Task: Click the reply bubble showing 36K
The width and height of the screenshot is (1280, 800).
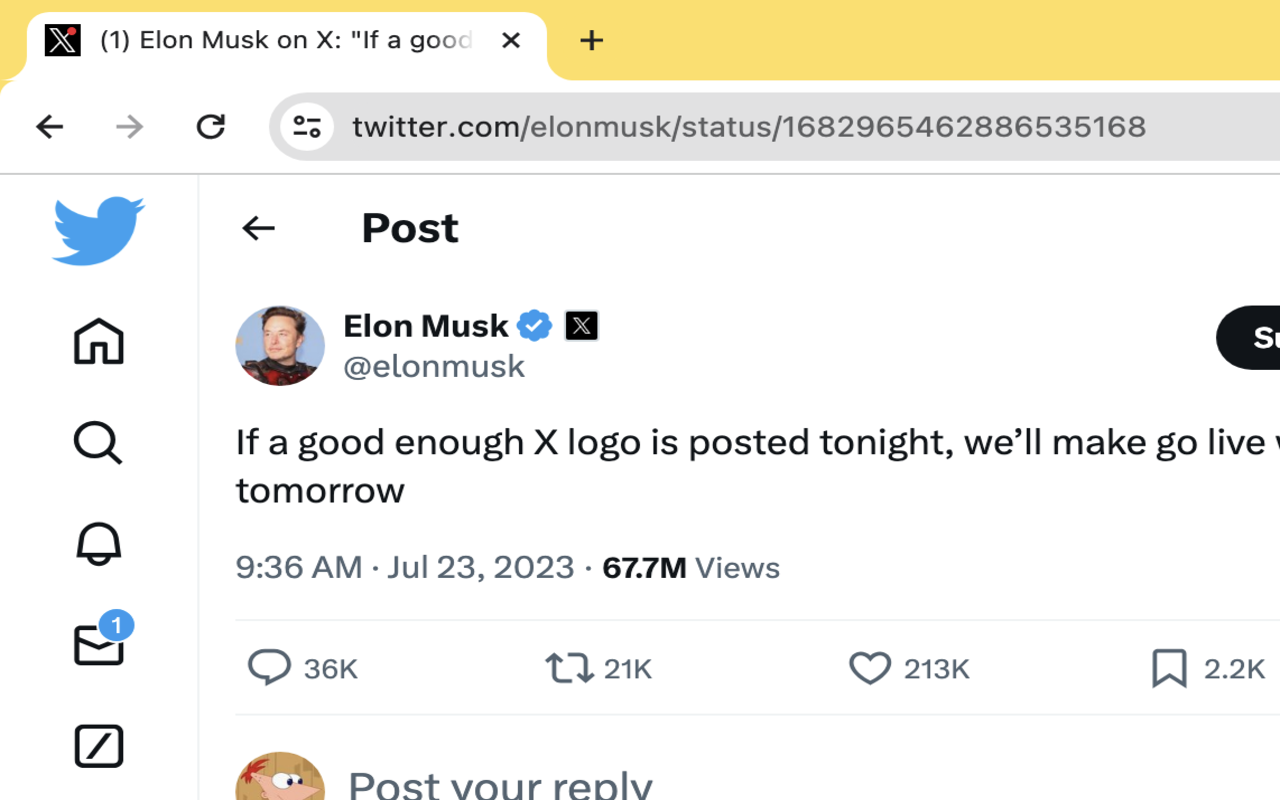Action: click(x=269, y=667)
